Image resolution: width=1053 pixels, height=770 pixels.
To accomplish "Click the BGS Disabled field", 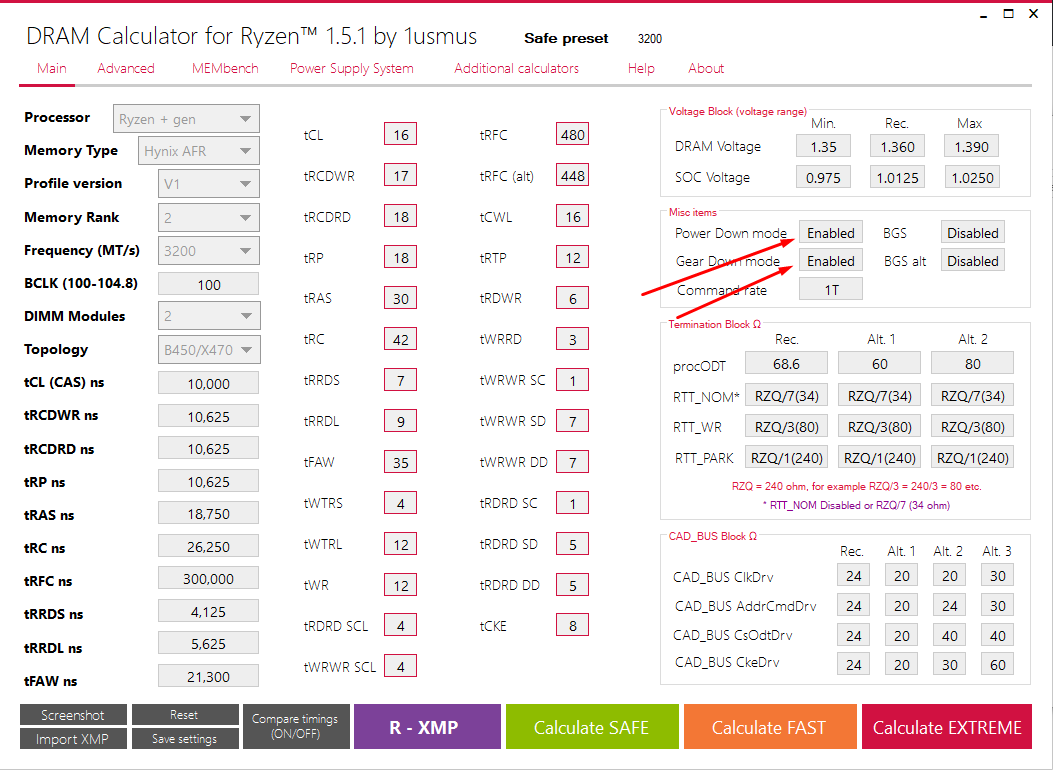I will (972, 233).
